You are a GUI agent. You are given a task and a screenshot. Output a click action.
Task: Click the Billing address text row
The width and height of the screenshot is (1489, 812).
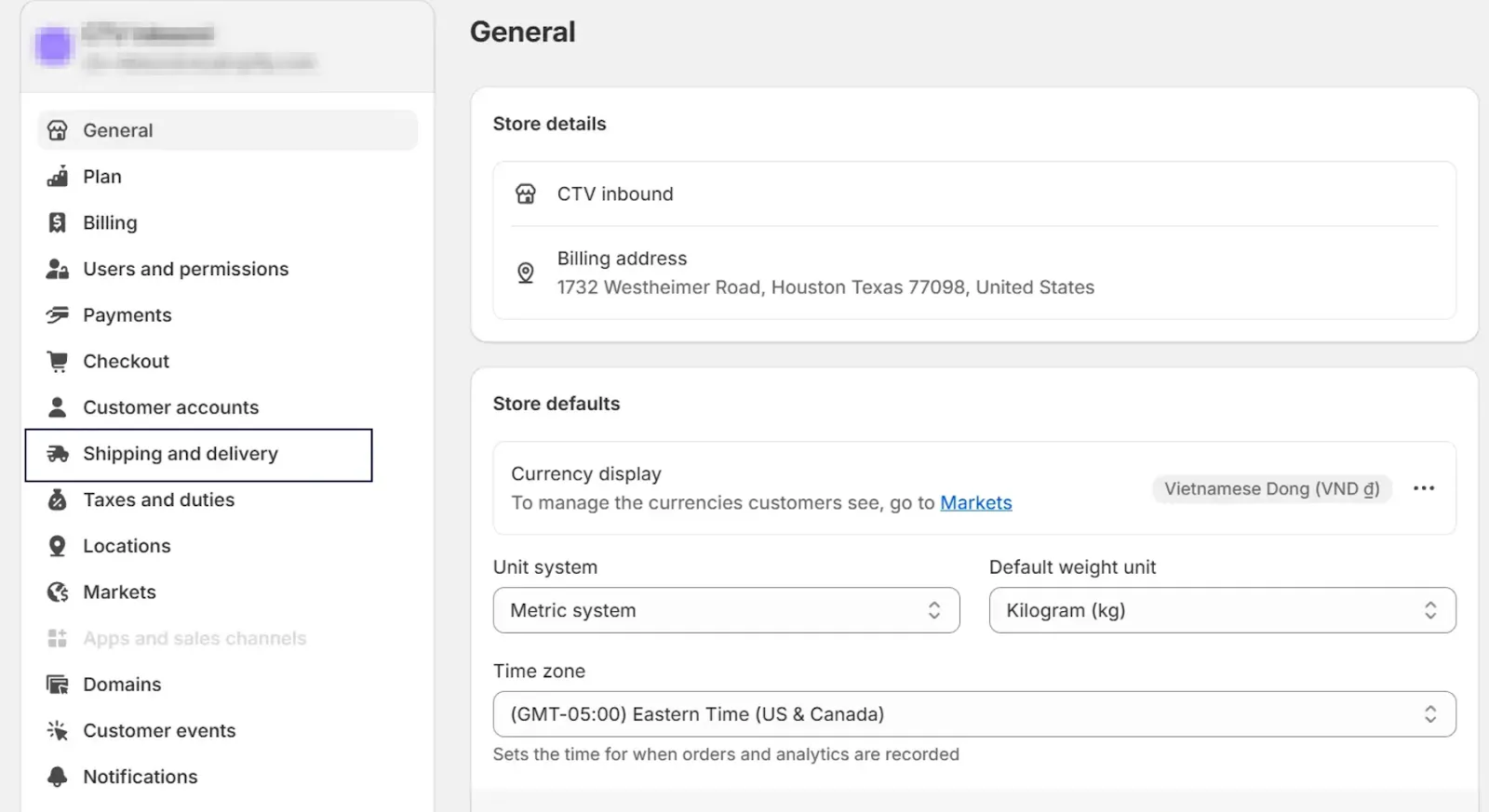point(974,273)
